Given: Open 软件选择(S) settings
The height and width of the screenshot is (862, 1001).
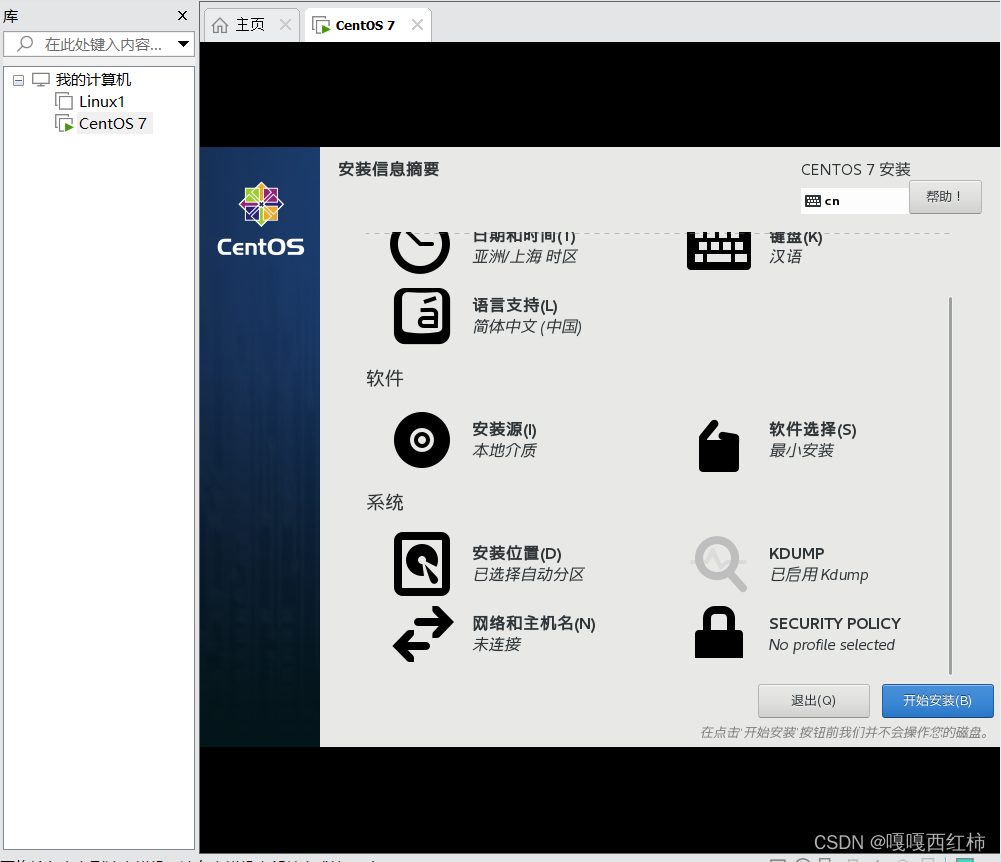Looking at the screenshot, I should click(813, 430).
